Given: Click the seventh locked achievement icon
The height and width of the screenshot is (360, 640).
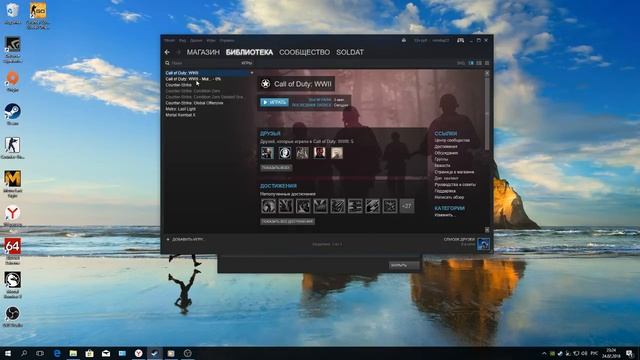Looking at the screenshot, I should point(372,206).
